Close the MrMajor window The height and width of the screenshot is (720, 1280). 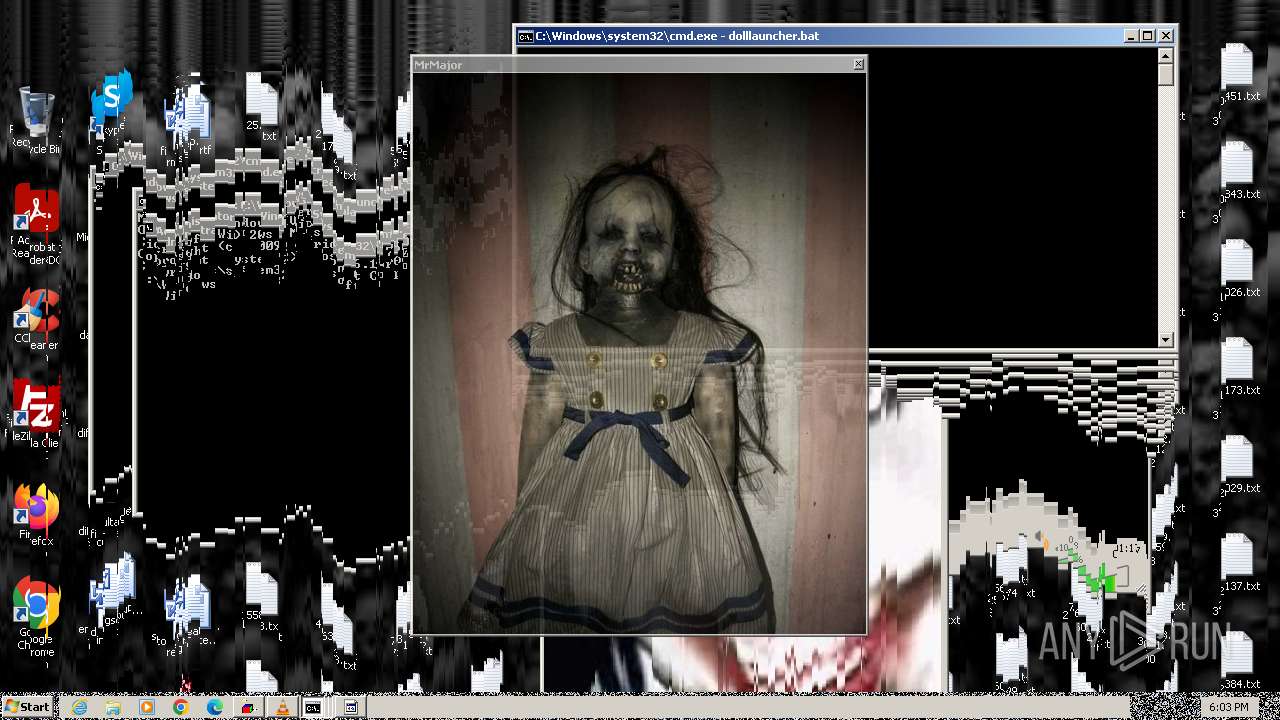click(x=858, y=64)
